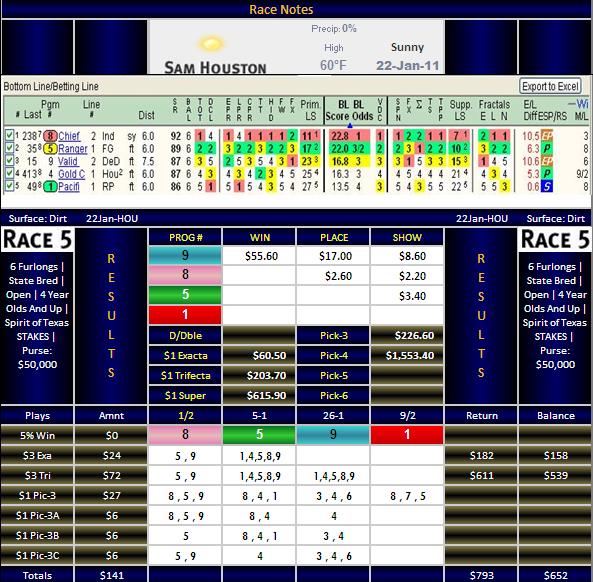
Task: Open the Gold C horse link
Action: (x=71, y=174)
